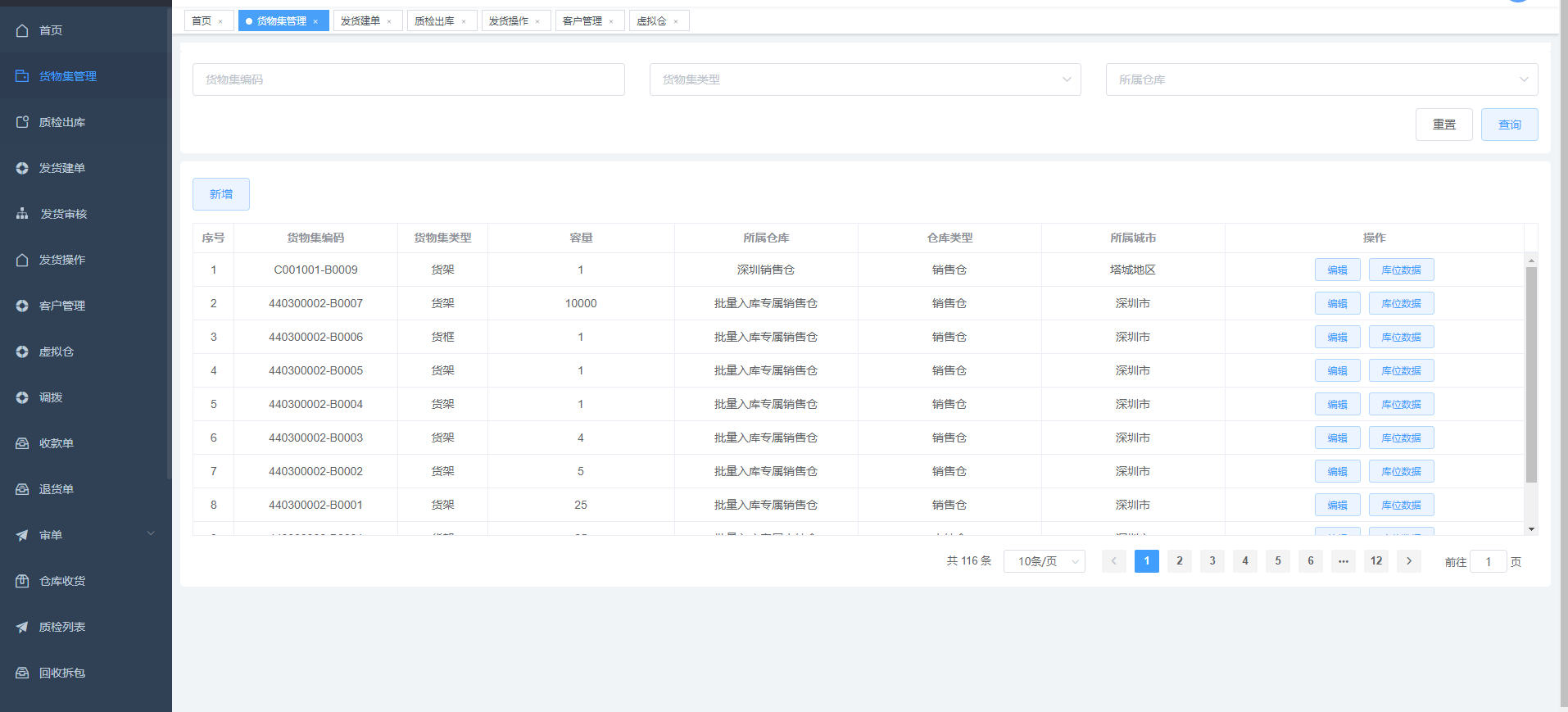
Task: Click 塔城地区 city cell
Action: click(x=1133, y=270)
